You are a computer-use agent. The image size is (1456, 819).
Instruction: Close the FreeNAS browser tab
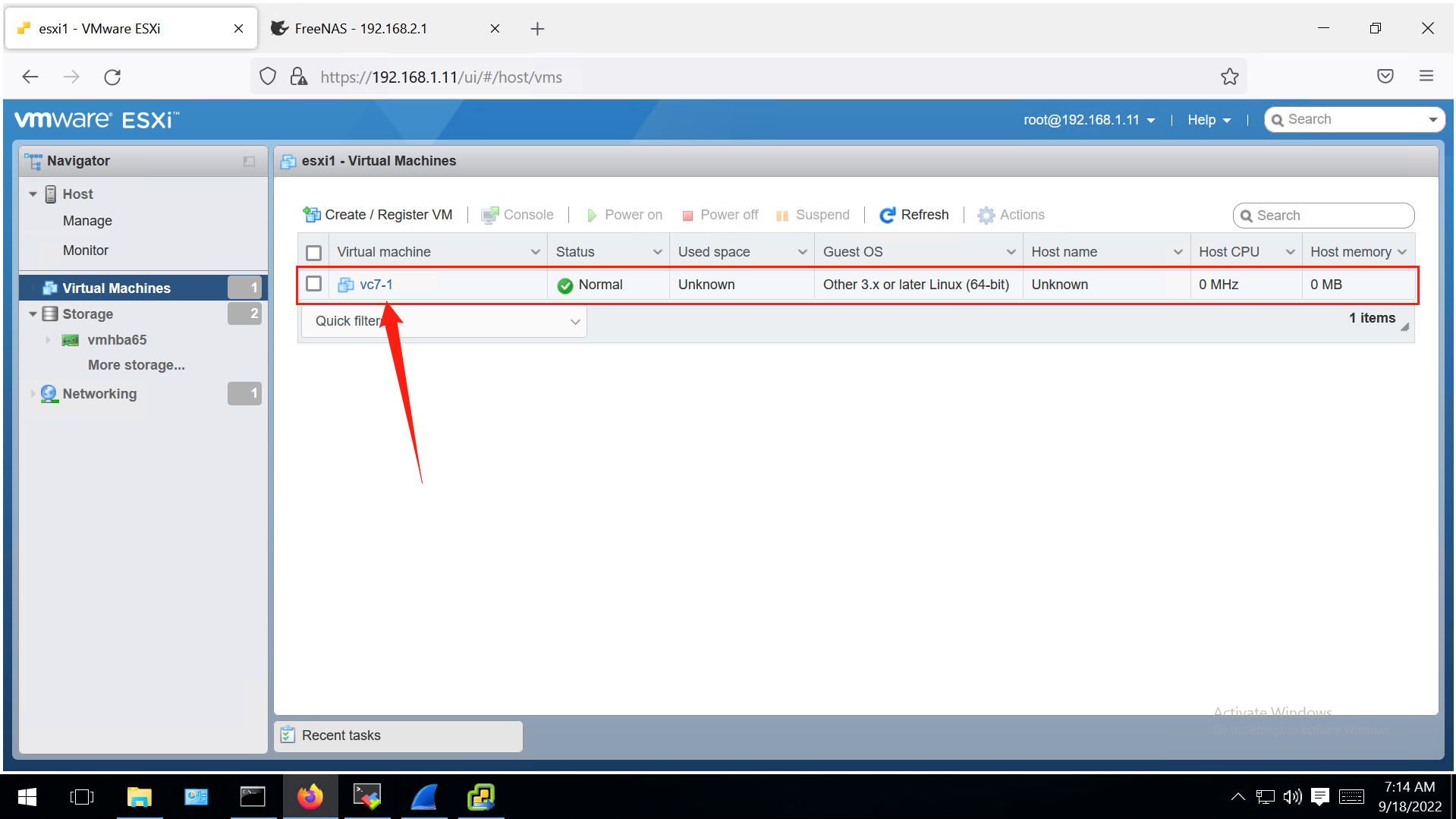(x=495, y=29)
